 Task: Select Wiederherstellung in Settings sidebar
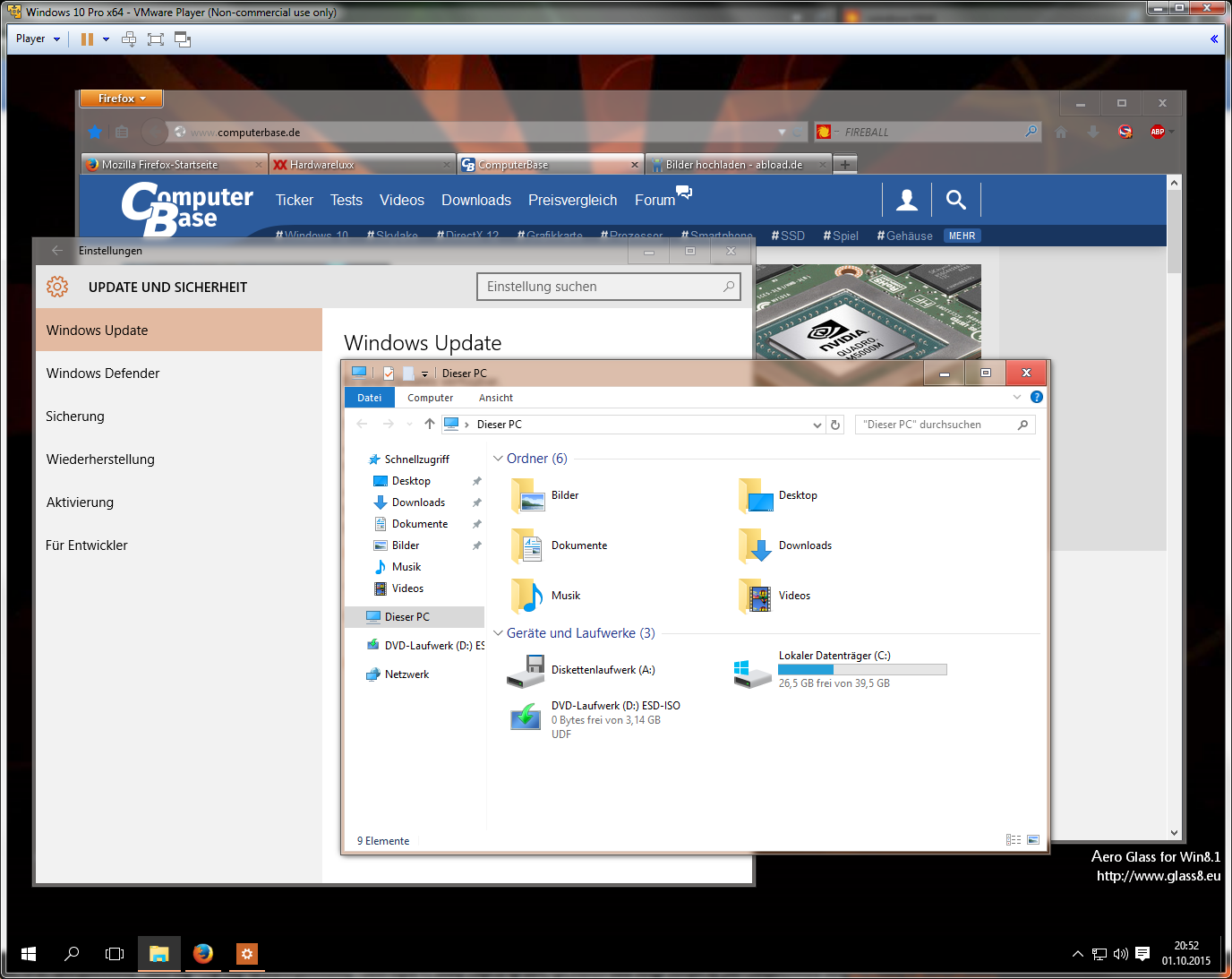(x=179, y=459)
